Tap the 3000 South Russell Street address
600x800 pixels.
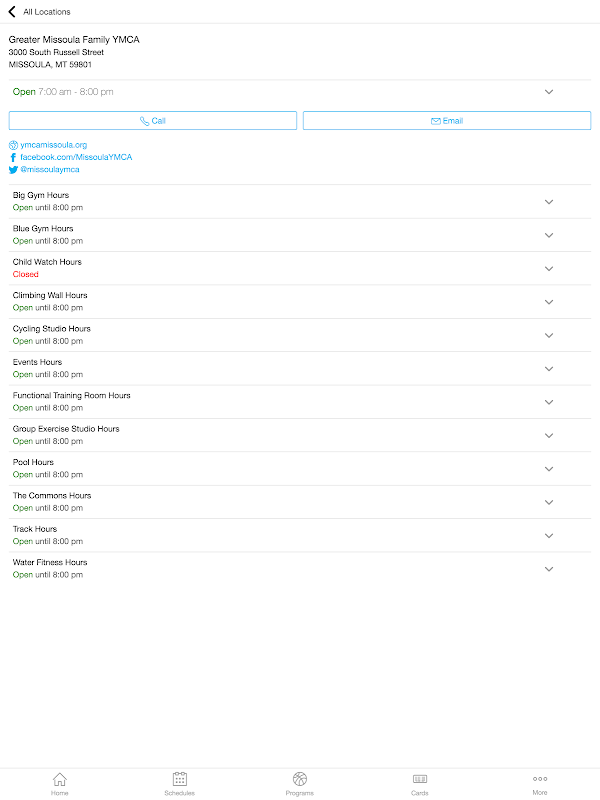tap(56, 52)
